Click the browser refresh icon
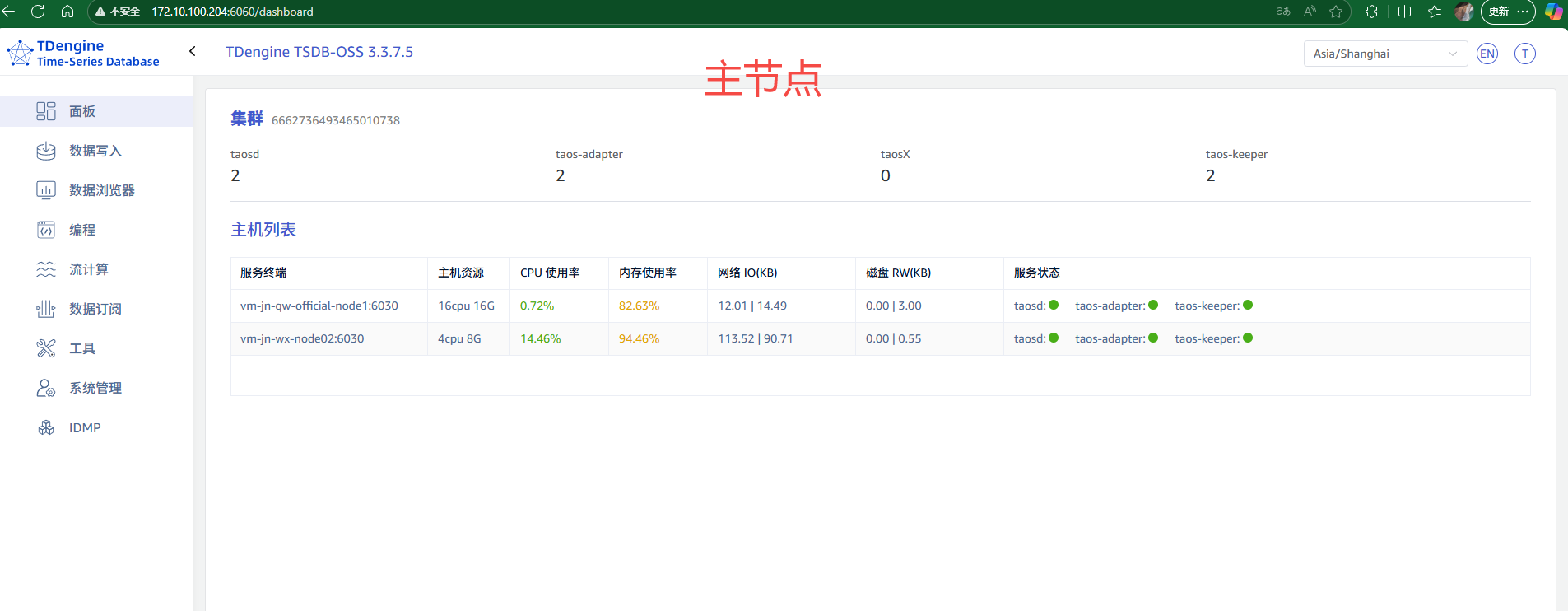The width and height of the screenshot is (1568, 611). (38, 12)
